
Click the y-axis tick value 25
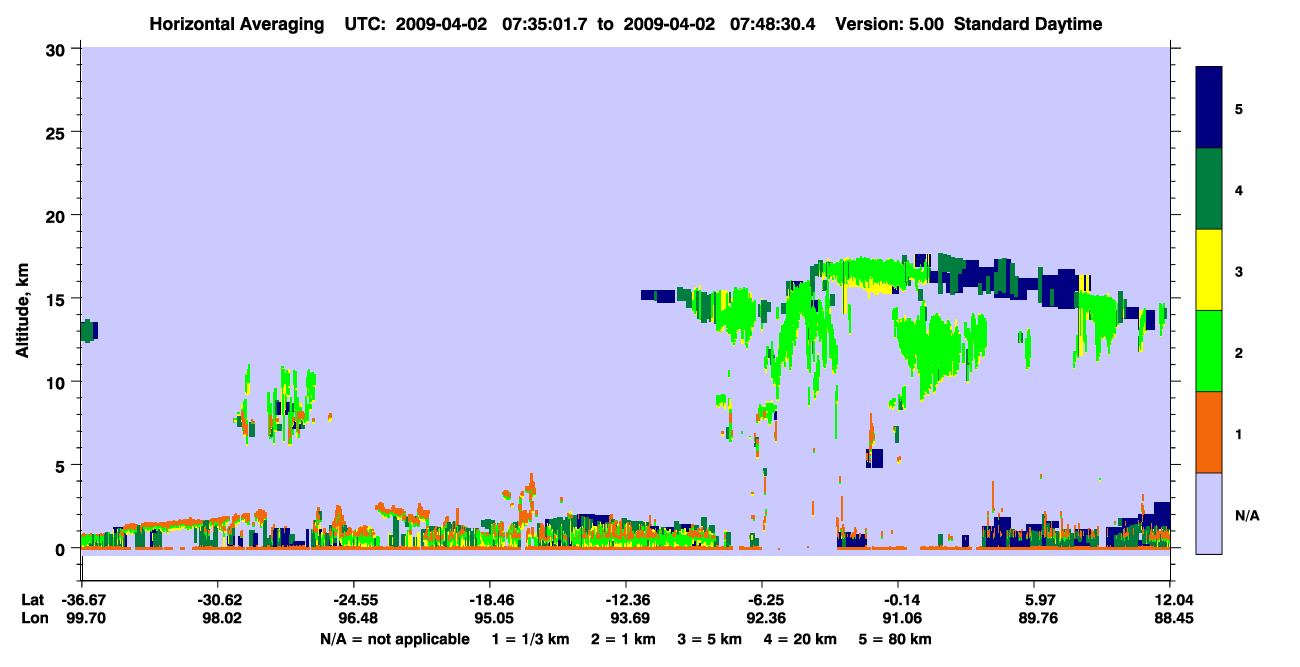click(x=58, y=132)
